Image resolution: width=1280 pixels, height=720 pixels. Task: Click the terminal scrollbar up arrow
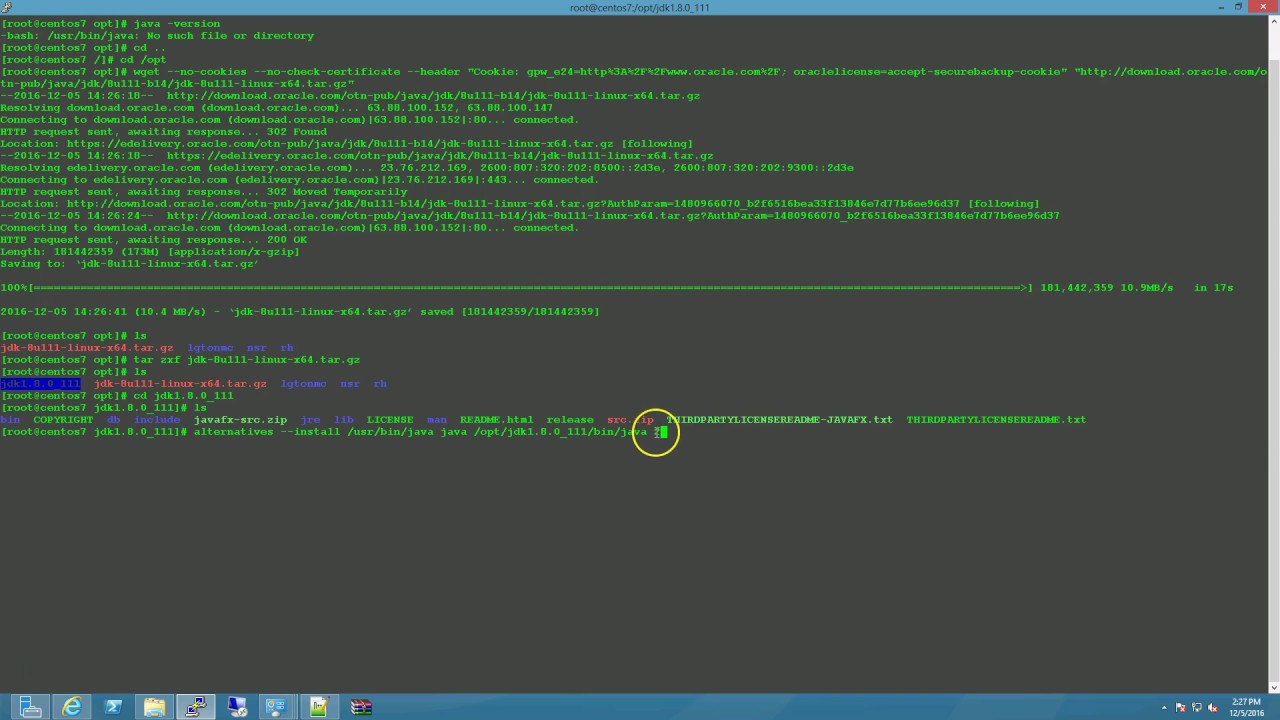[x=1274, y=22]
